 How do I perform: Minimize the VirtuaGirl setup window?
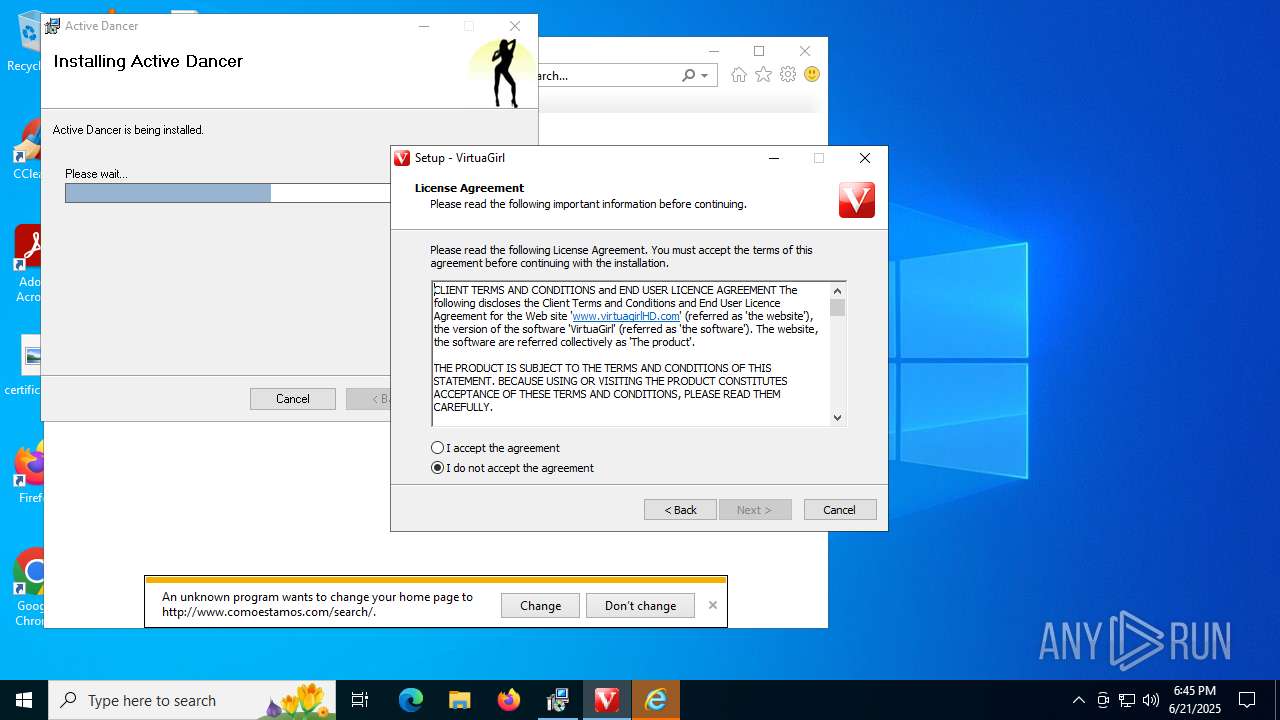[774, 158]
